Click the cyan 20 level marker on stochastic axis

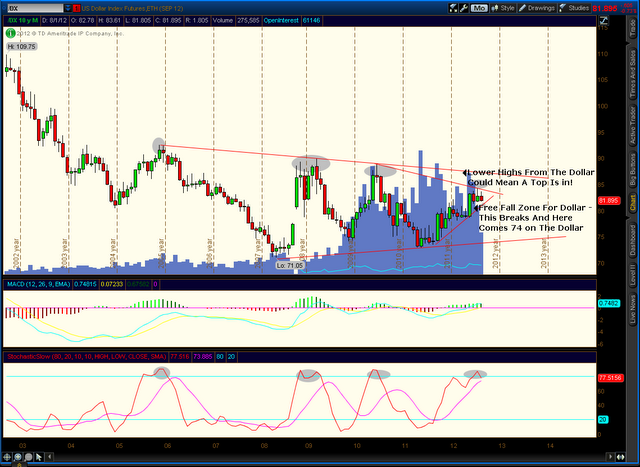tap(603, 419)
